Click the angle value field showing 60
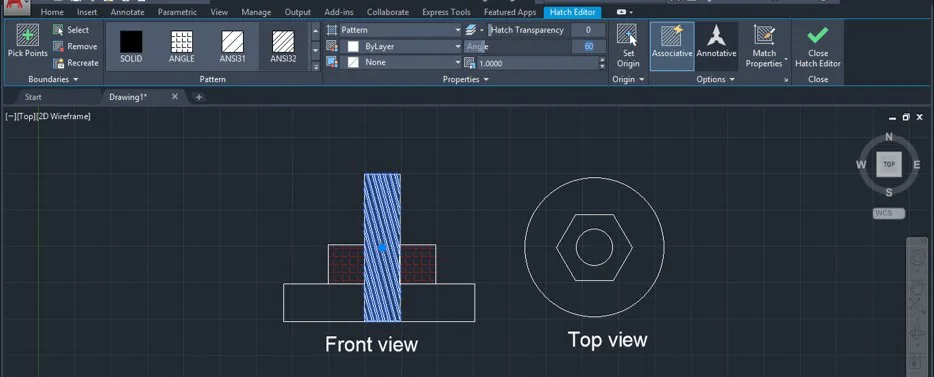This screenshot has height=377, width=934. pos(588,46)
